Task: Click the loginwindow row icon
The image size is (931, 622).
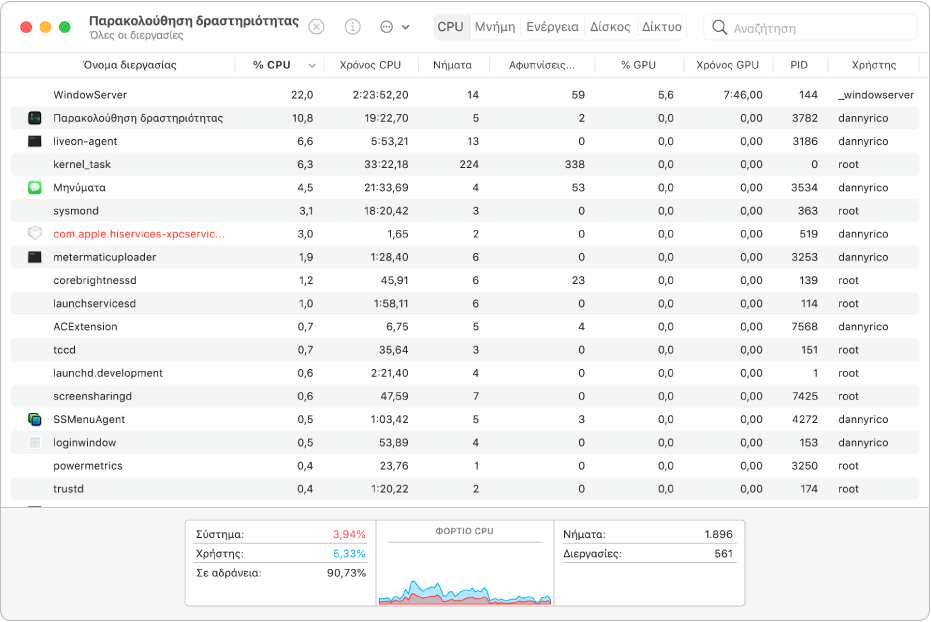Action: click(x=35, y=443)
